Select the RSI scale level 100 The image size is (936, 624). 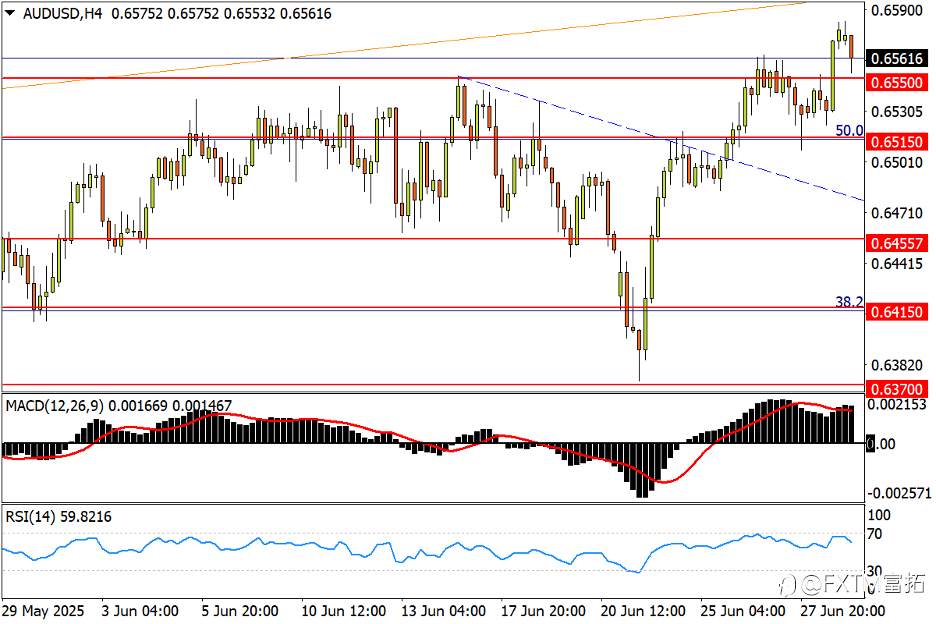coord(879,515)
